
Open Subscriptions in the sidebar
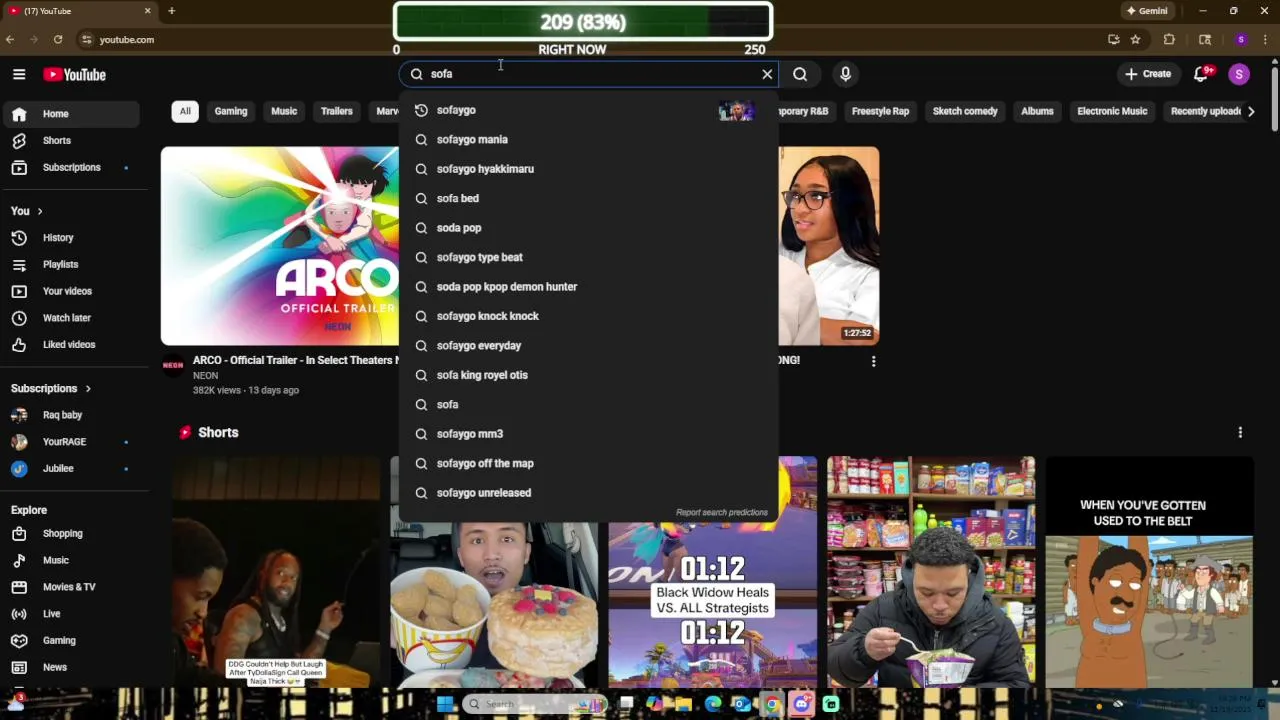70,167
